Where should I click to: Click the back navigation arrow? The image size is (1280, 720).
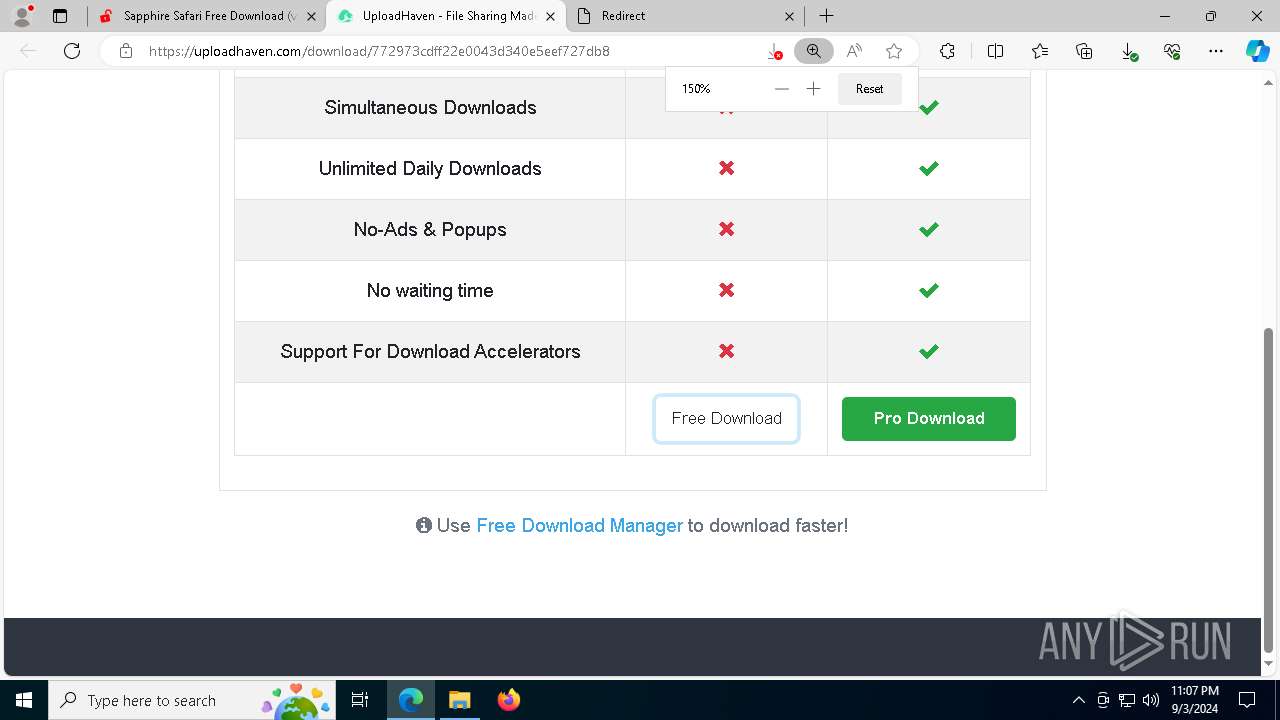28,51
